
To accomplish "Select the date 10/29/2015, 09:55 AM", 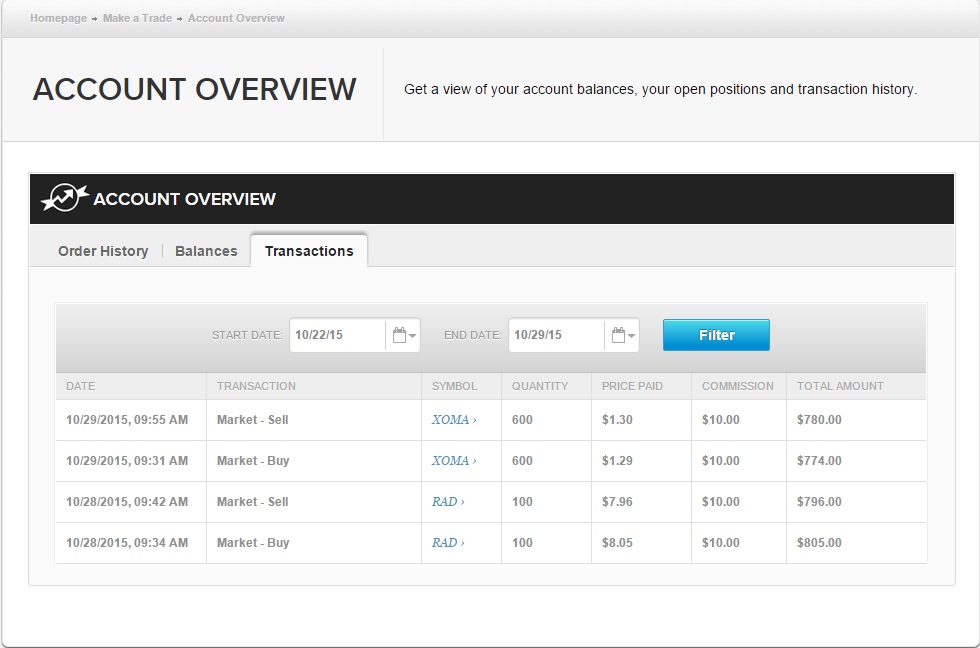I will (x=127, y=420).
